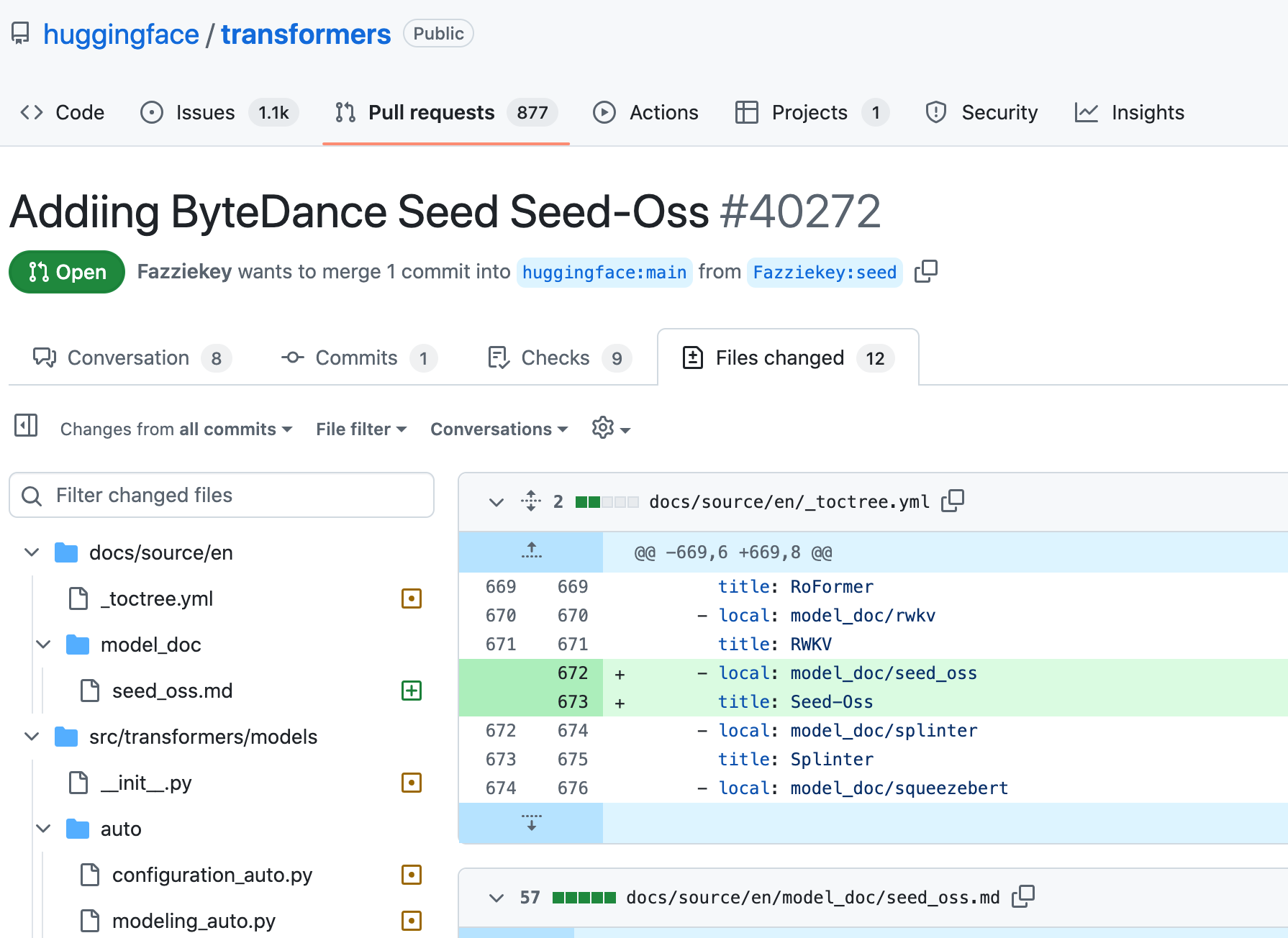Copy _toctree.yml file path
Viewport: 1288px width, 938px height.
click(953, 501)
